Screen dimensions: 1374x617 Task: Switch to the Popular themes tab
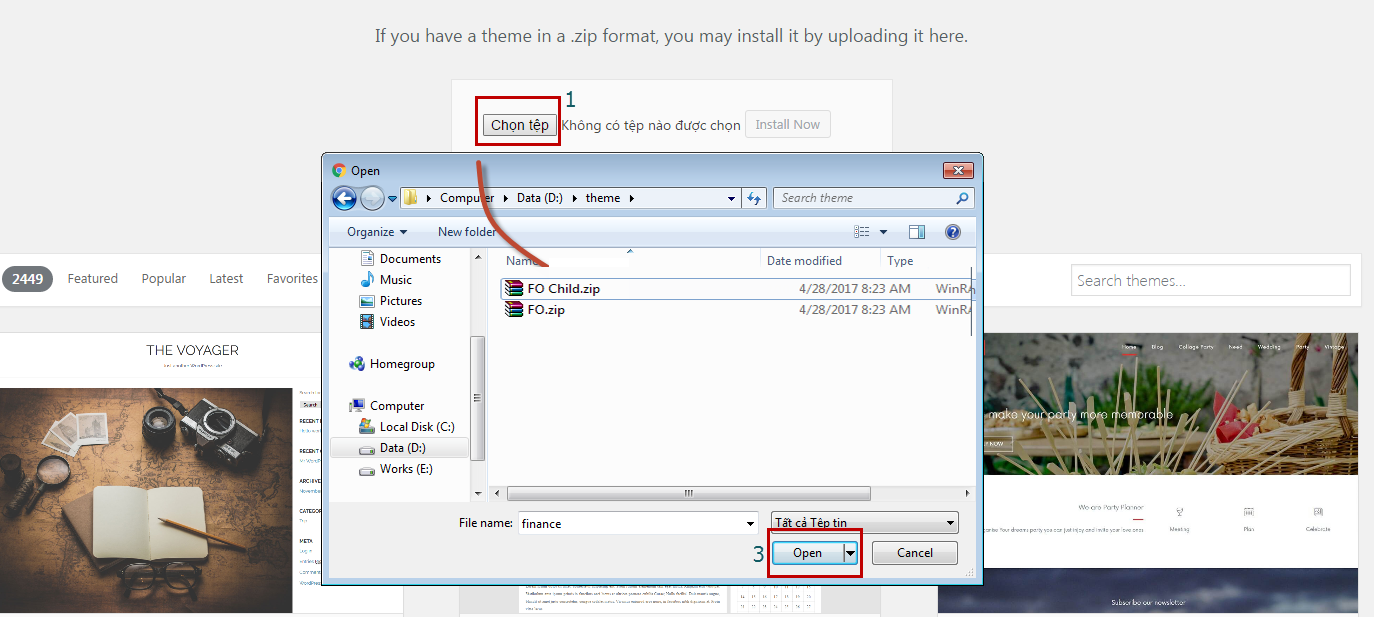(163, 279)
